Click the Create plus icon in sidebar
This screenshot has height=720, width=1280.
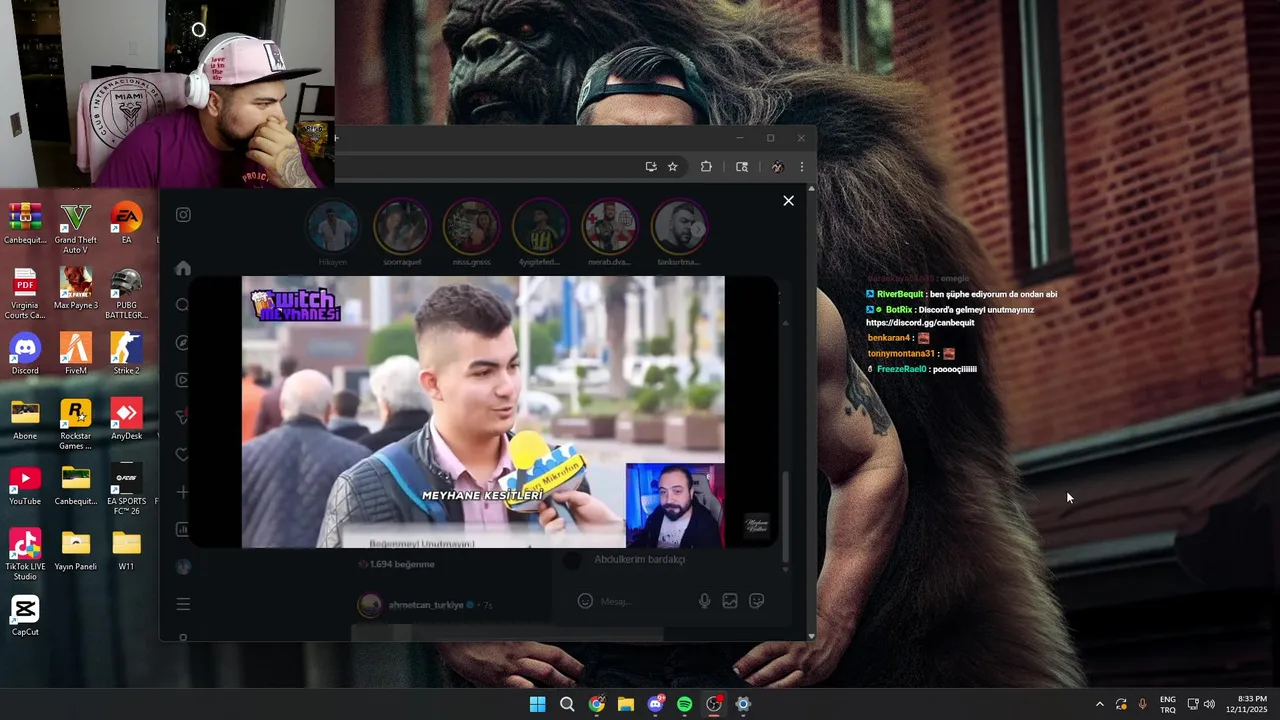point(183,492)
